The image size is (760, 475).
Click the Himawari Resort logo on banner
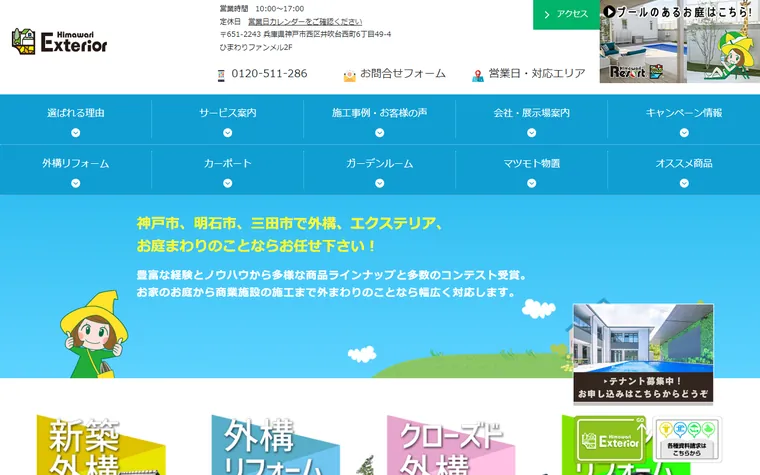coord(636,72)
